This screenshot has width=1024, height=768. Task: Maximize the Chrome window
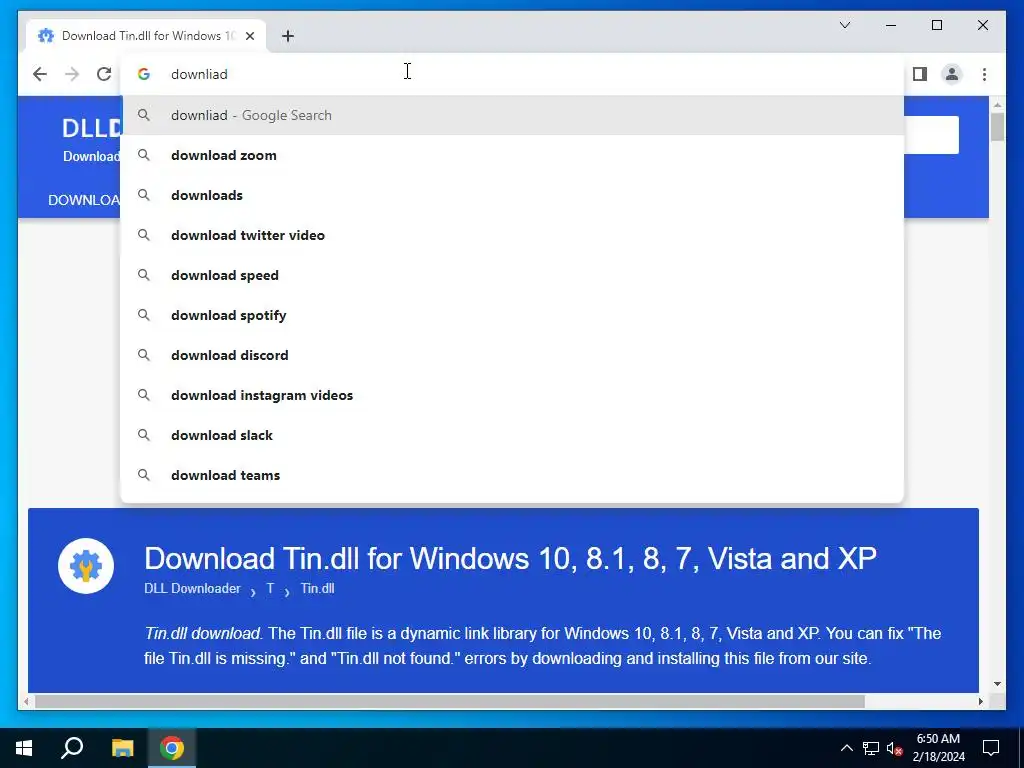(936, 25)
